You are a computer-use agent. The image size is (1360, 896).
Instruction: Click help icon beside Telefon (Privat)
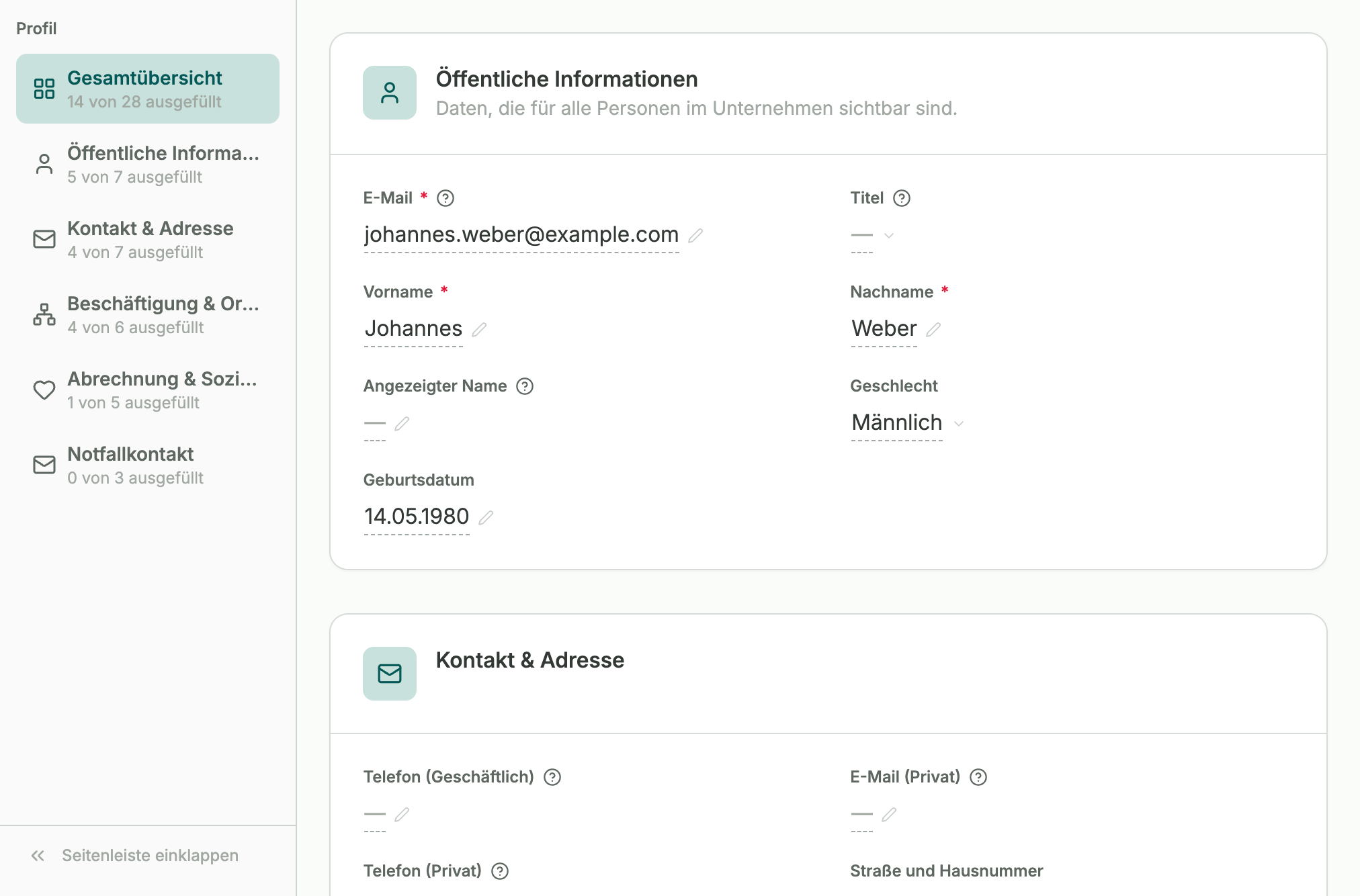coord(500,871)
